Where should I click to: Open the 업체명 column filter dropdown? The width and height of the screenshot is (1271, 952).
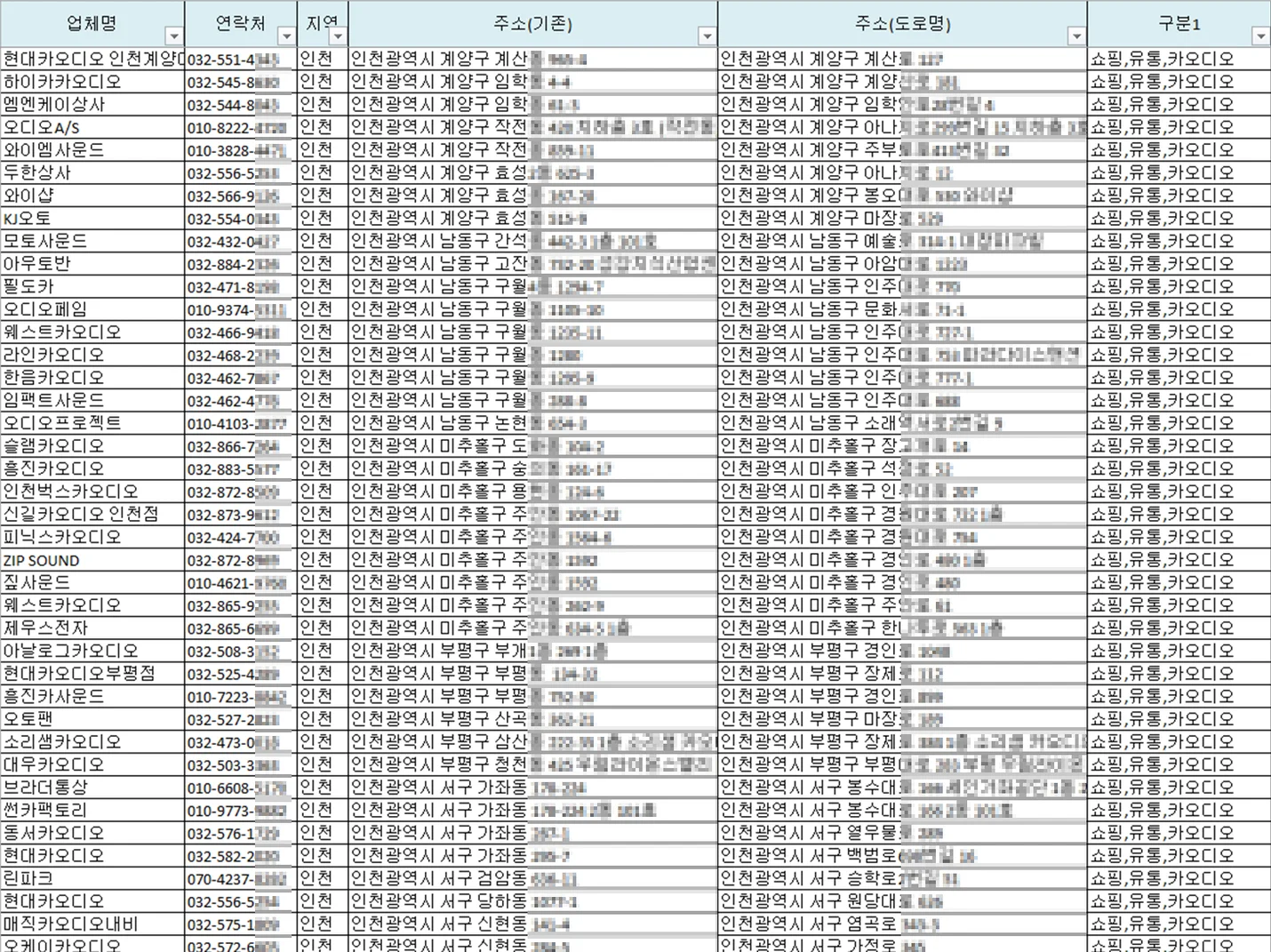coord(174,36)
